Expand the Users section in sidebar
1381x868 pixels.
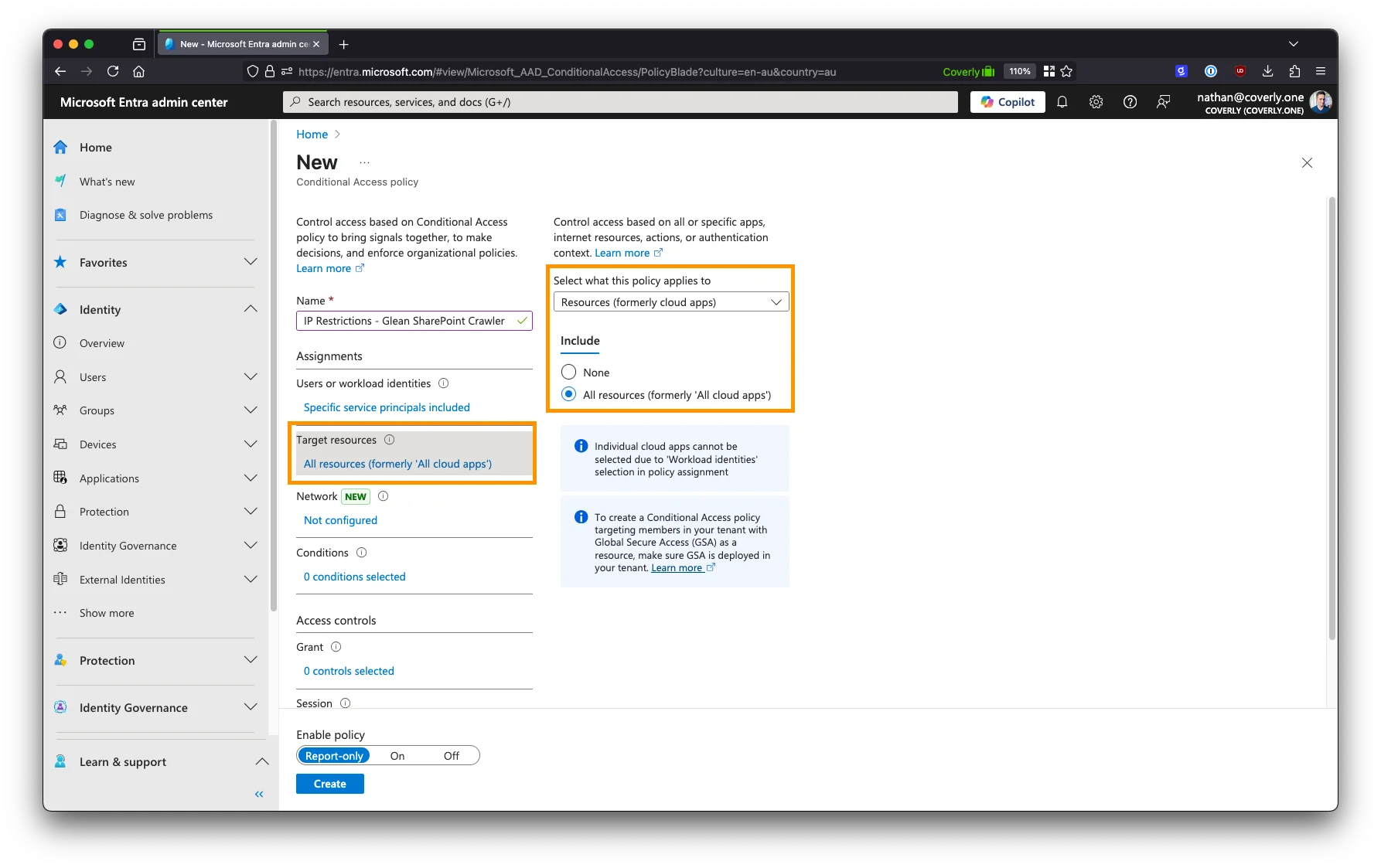[x=250, y=376]
